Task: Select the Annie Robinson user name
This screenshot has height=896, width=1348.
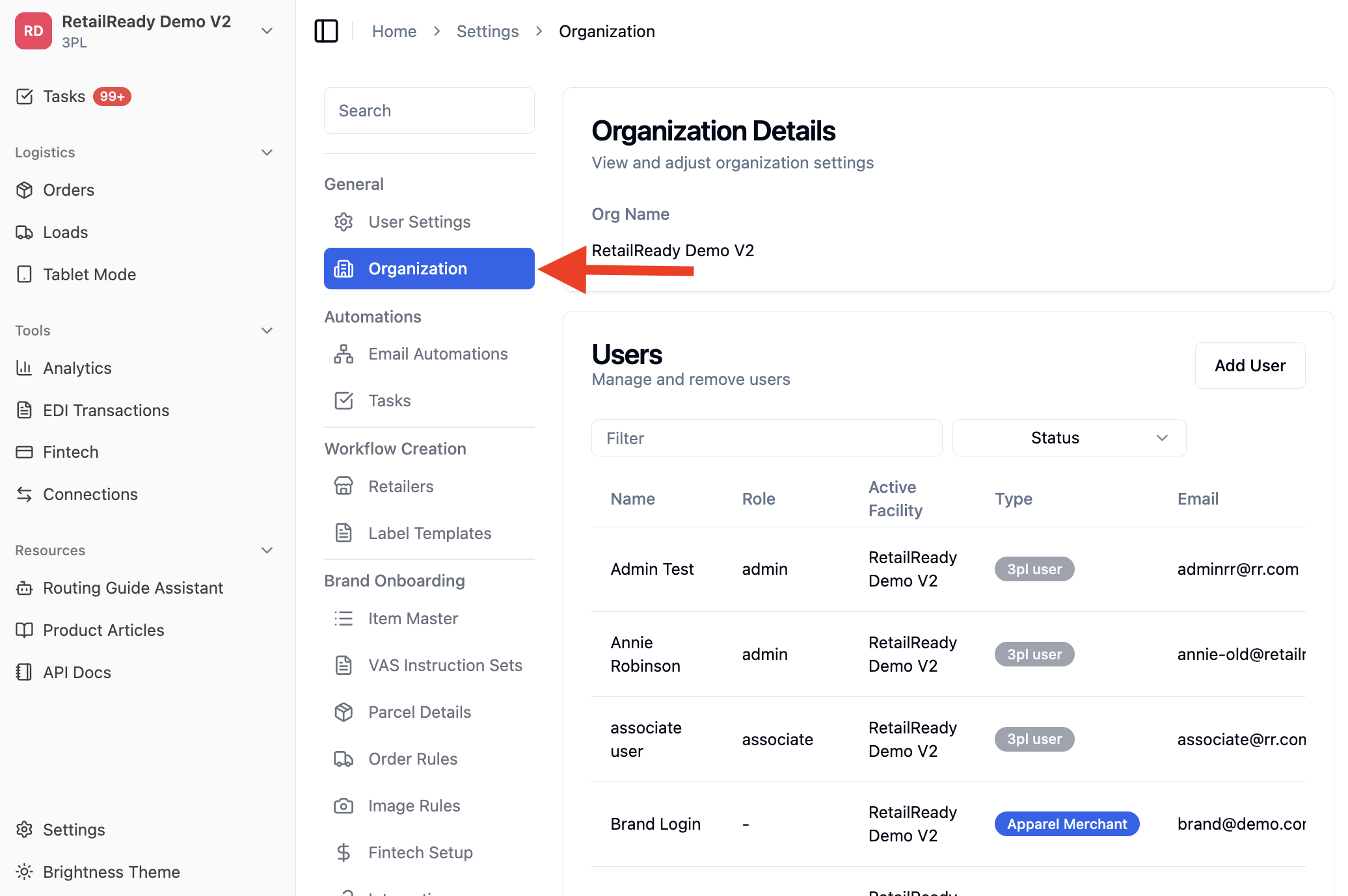Action: click(645, 654)
